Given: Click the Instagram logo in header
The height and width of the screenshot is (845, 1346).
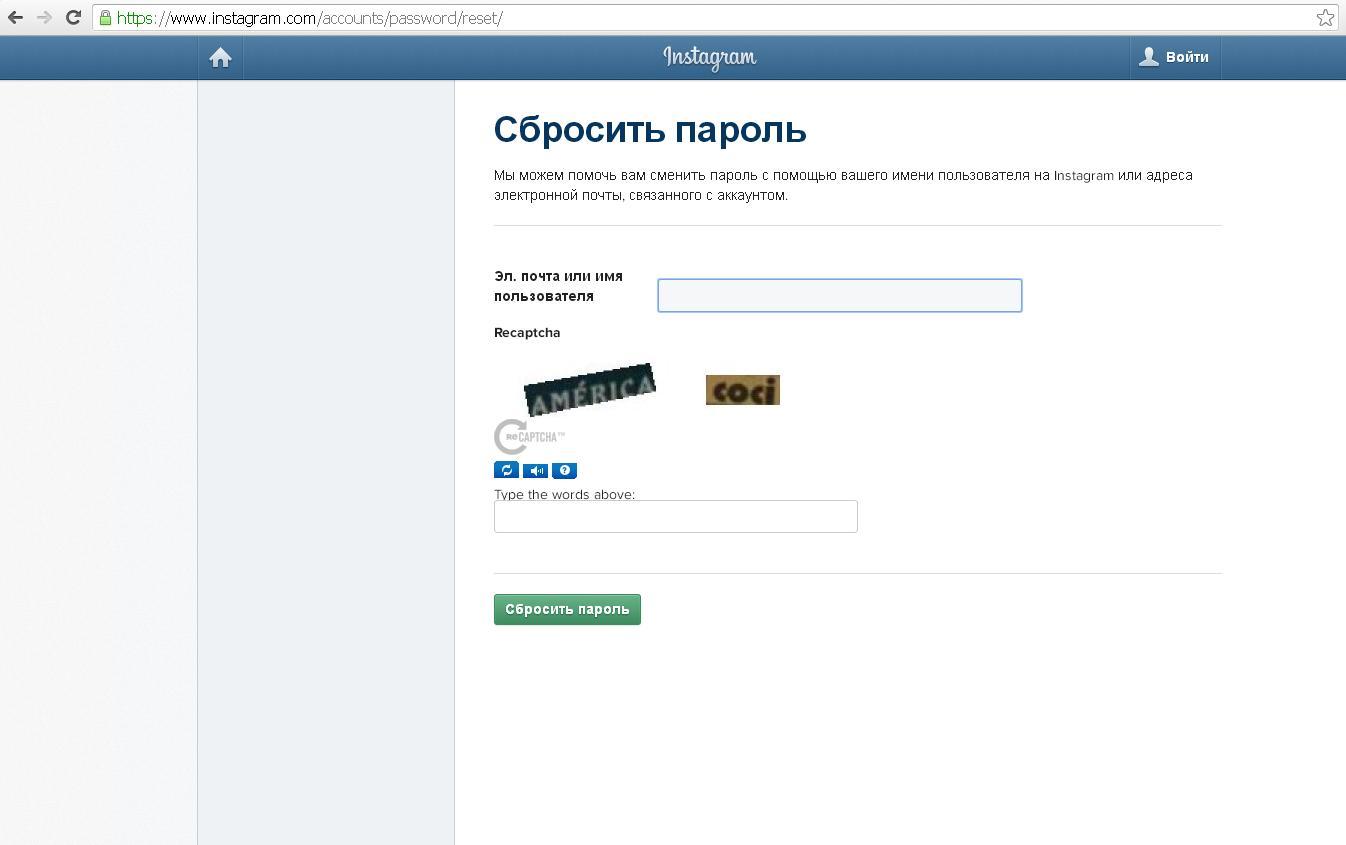Looking at the screenshot, I should (710, 58).
